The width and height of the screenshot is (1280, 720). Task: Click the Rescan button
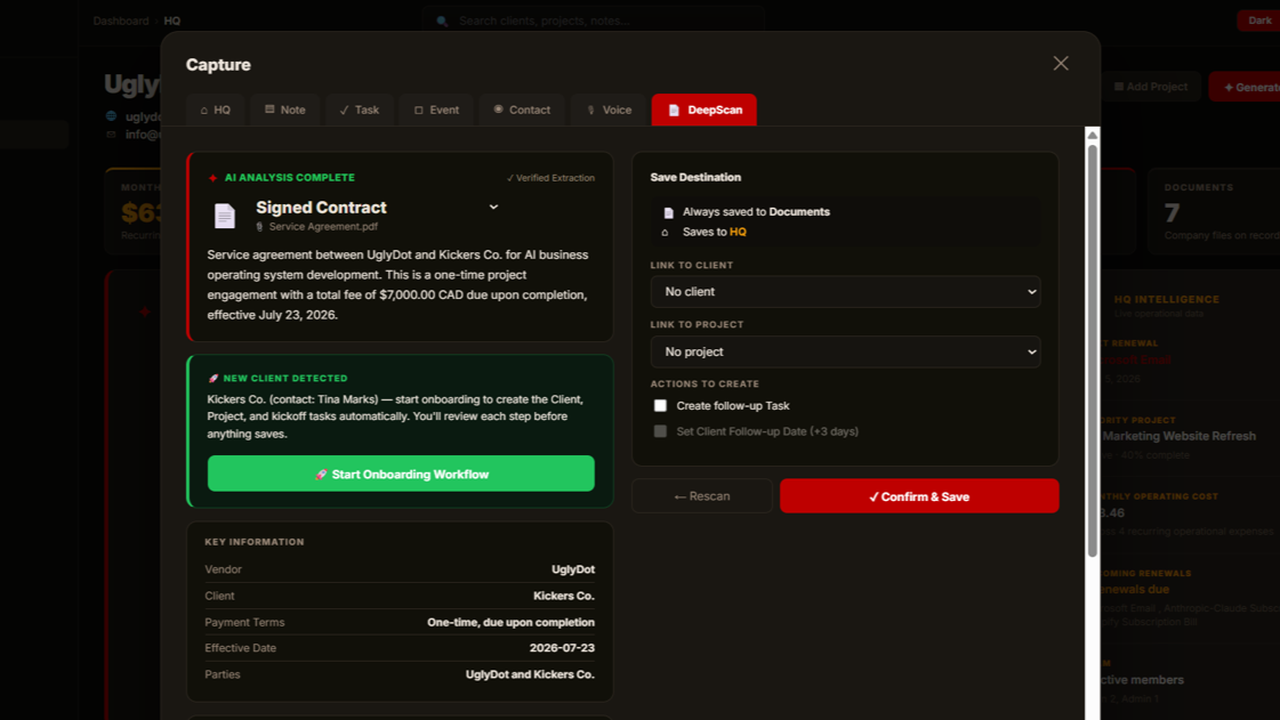pos(702,496)
